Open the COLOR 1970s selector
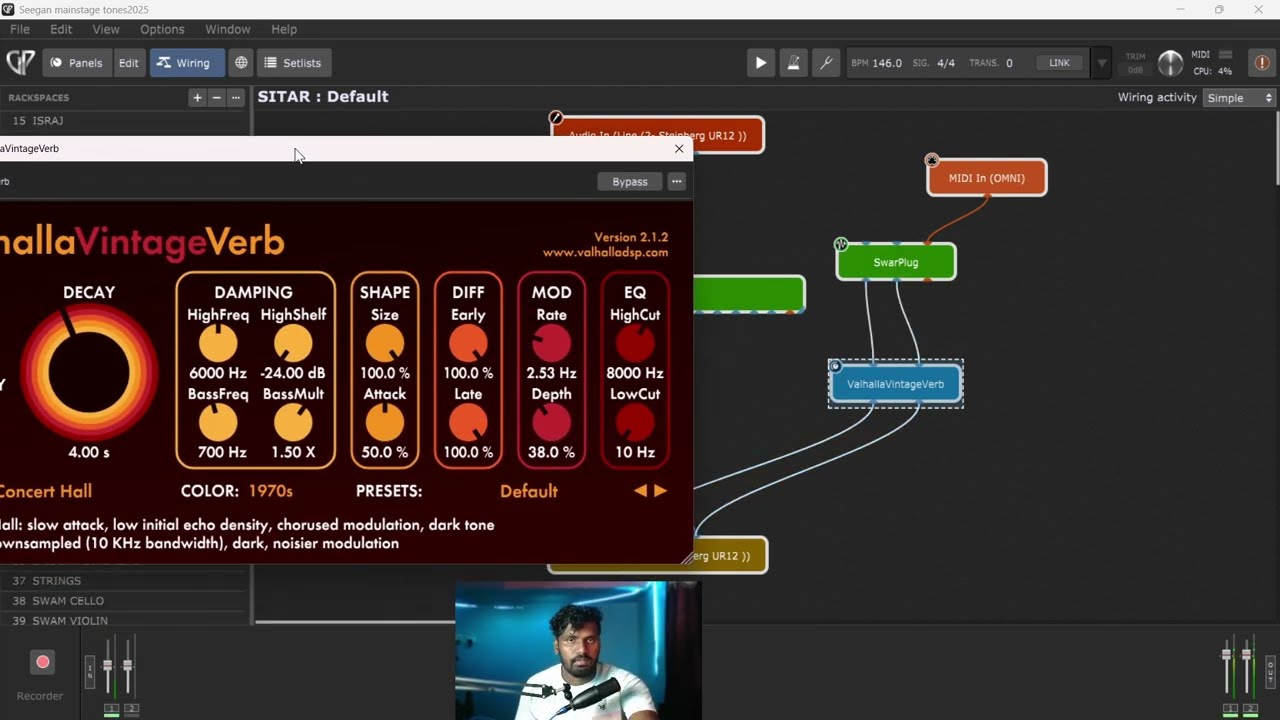Screen dimensions: 1280x720 [271, 491]
